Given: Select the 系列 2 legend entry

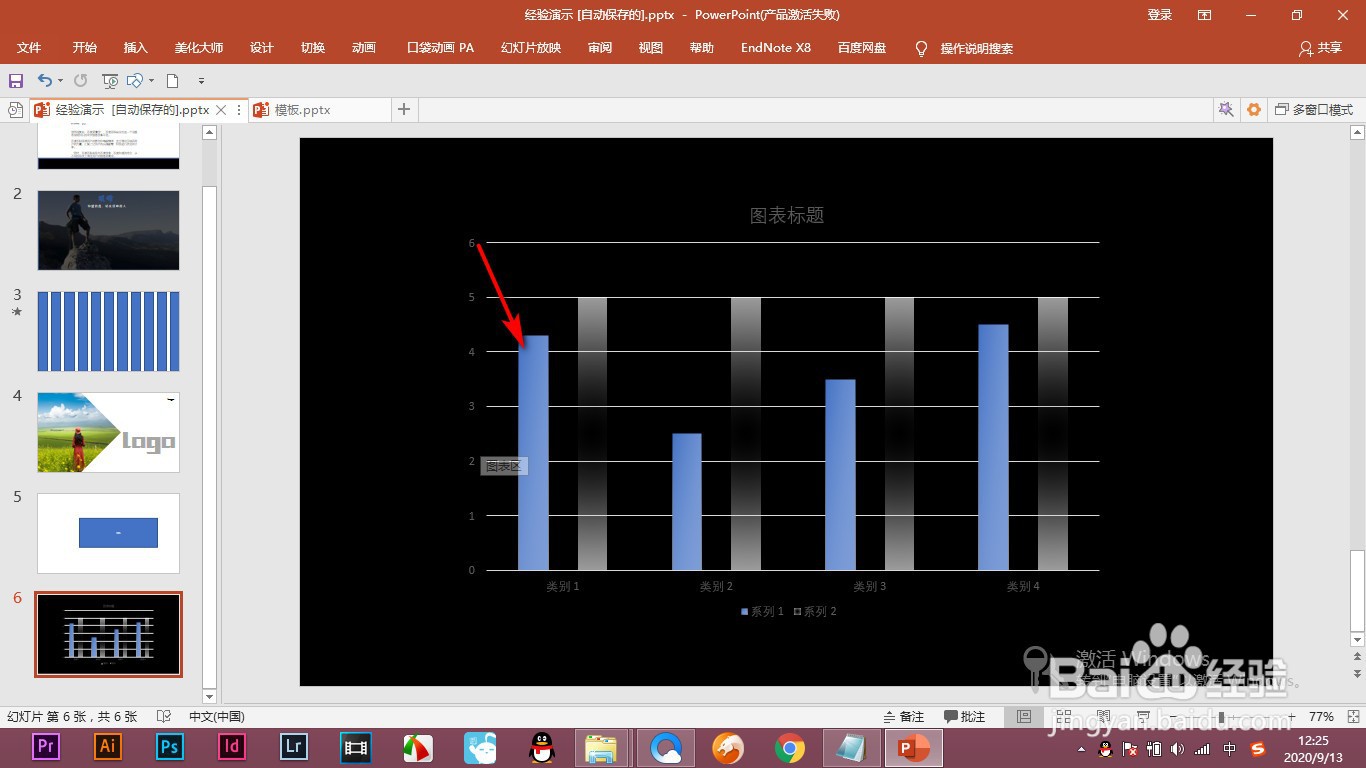Looking at the screenshot, I should click(815, 611).
